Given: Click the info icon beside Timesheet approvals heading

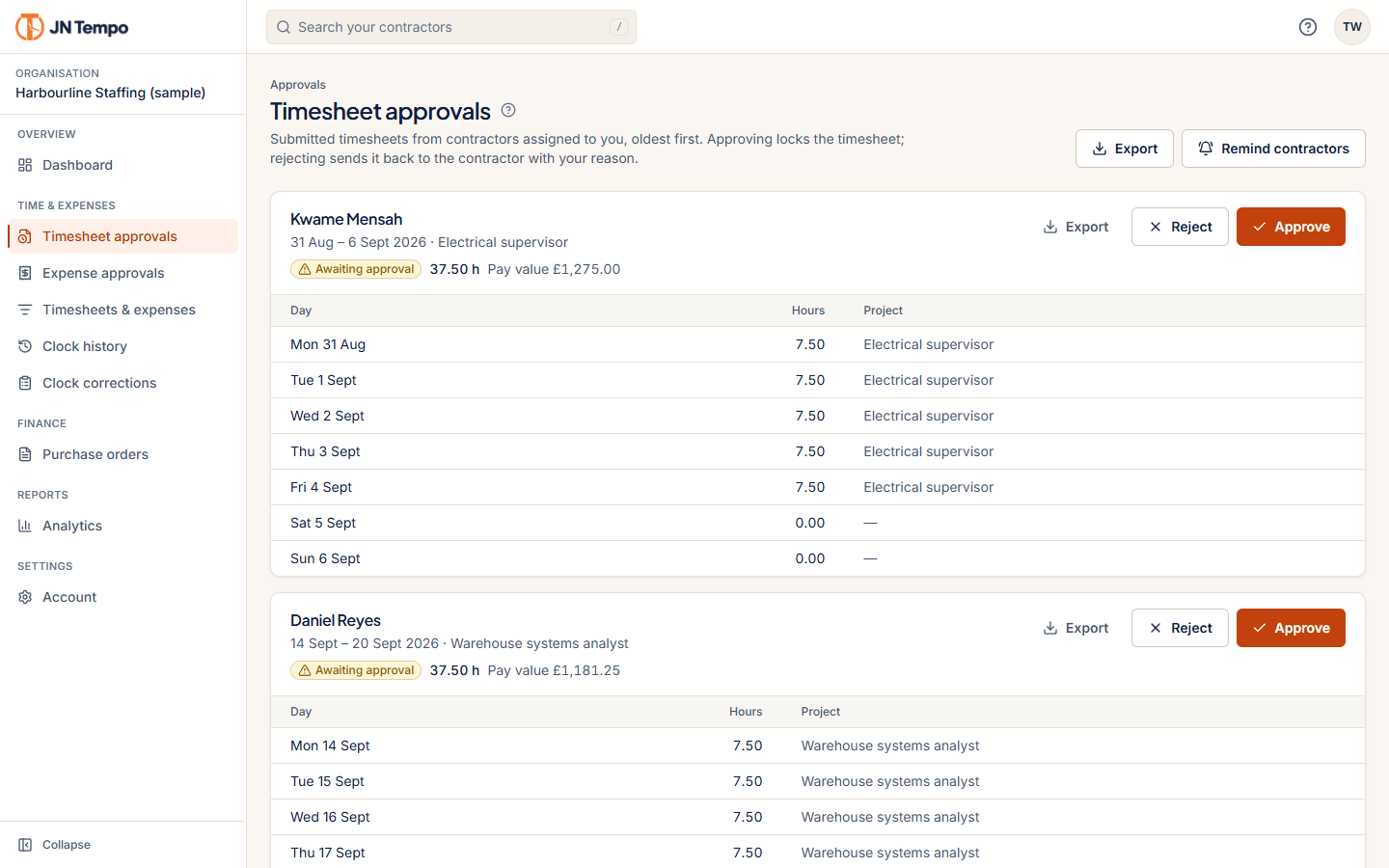Looking at the screenshot, I should (x=508, y=110).
